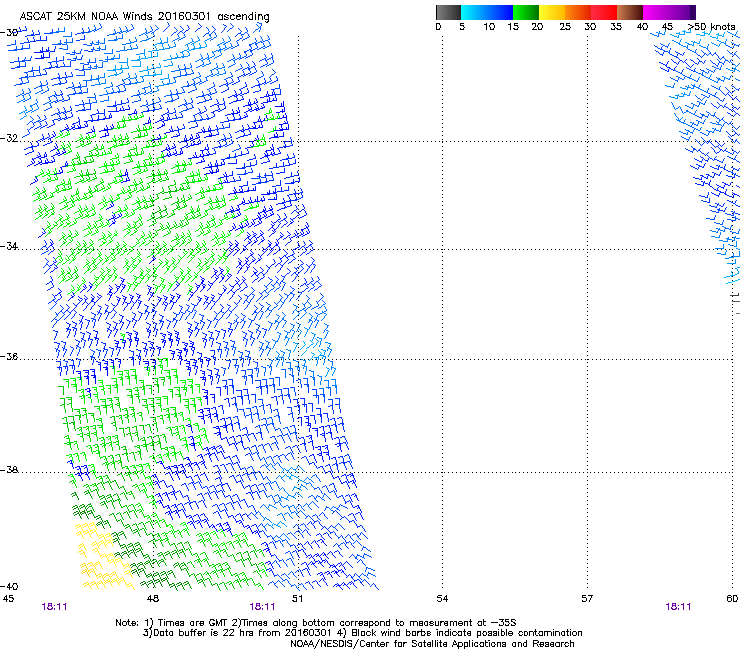Click the '-40' latitude axis label

point(9,586)
